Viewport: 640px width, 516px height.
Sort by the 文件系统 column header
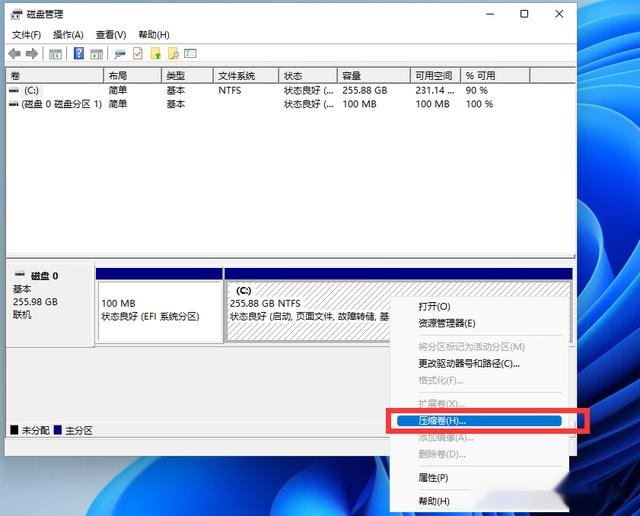tap(246, 76)
